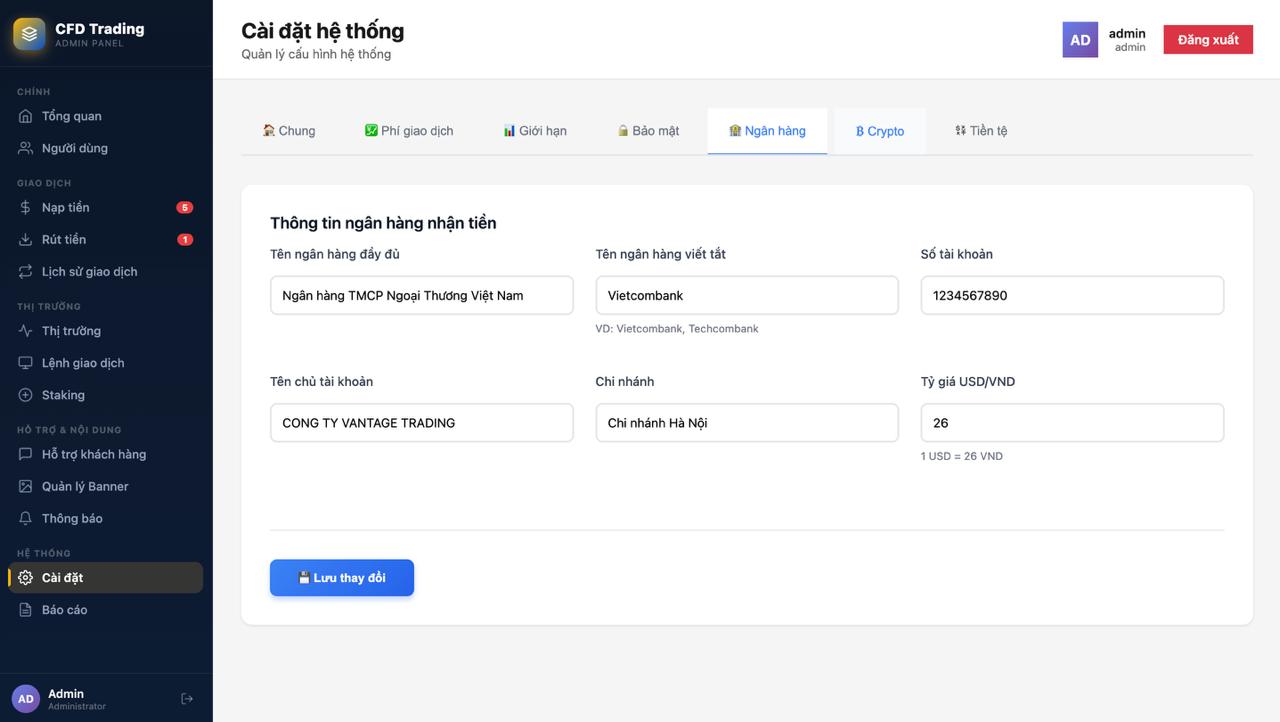Click the Số tài khoản input field

(1071, 295)
